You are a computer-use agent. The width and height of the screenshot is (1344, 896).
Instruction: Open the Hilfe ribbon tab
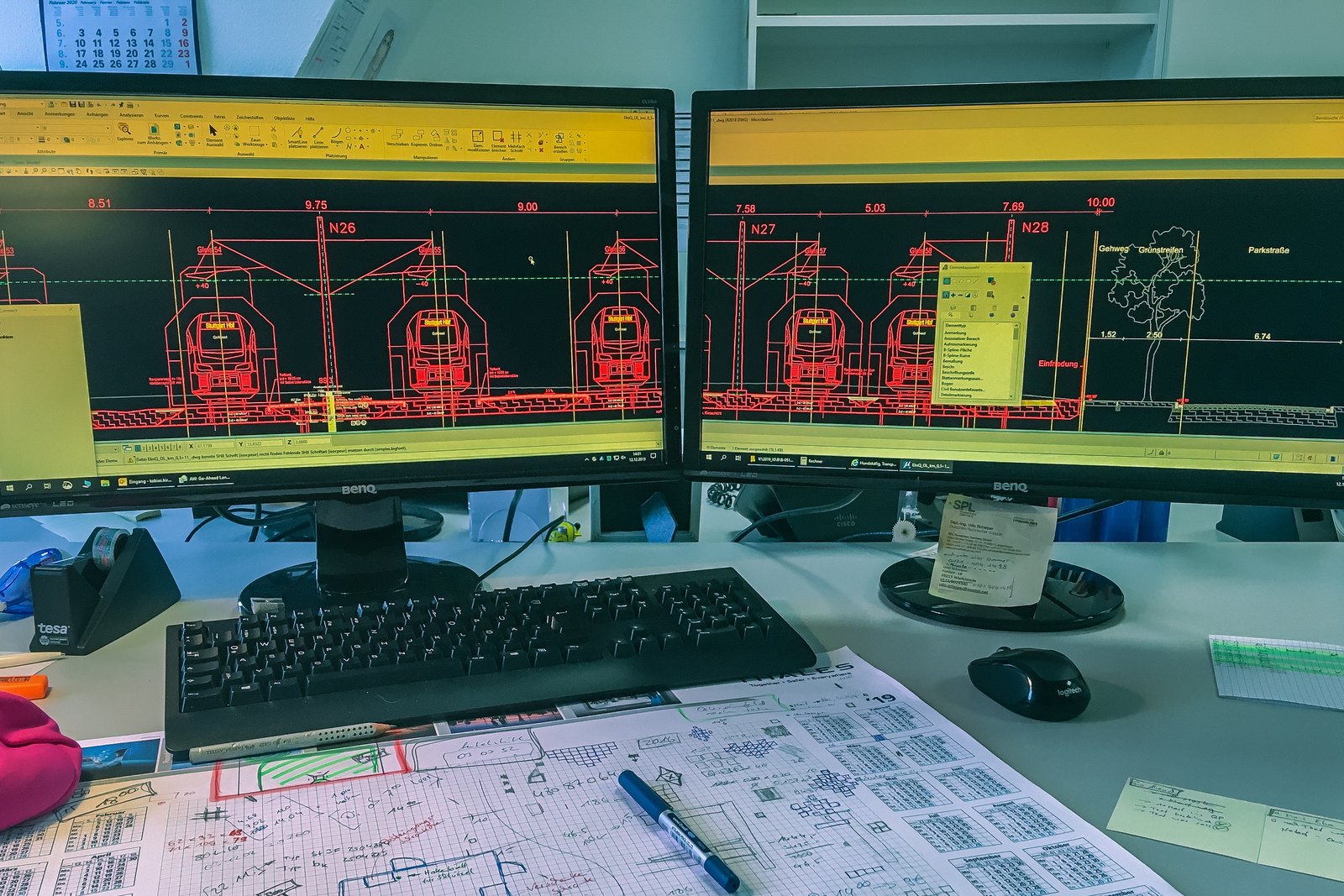pyautogui.click(x=310, y=118)
